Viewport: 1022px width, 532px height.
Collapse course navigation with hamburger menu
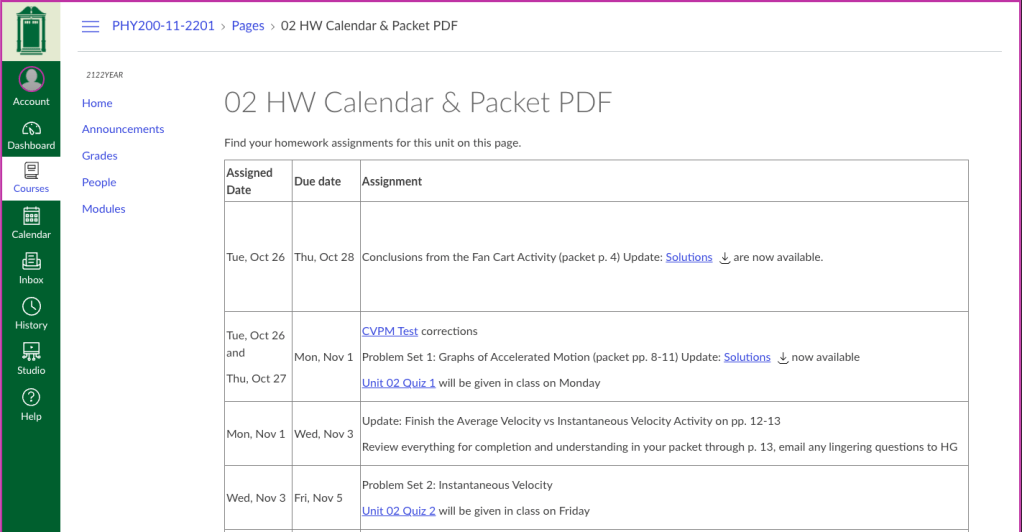[x=90, y=27]
